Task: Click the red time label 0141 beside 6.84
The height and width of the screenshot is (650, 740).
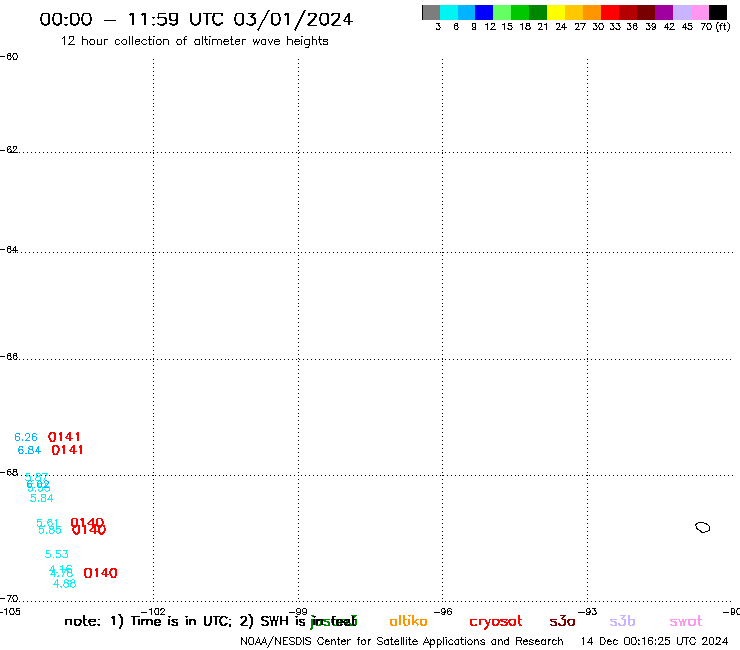Action: [x=67, y=450]
